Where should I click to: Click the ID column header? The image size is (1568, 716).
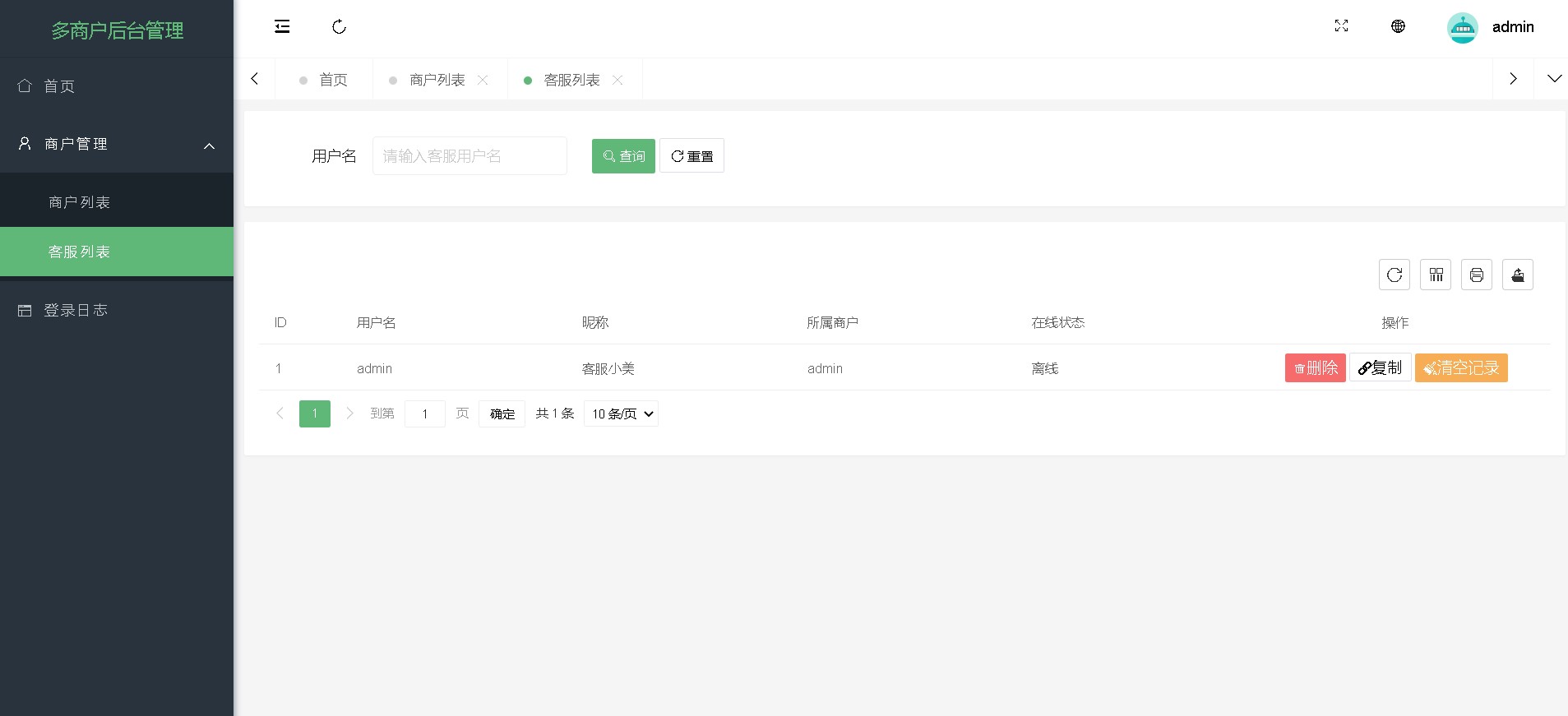click(x=280, y=322)
